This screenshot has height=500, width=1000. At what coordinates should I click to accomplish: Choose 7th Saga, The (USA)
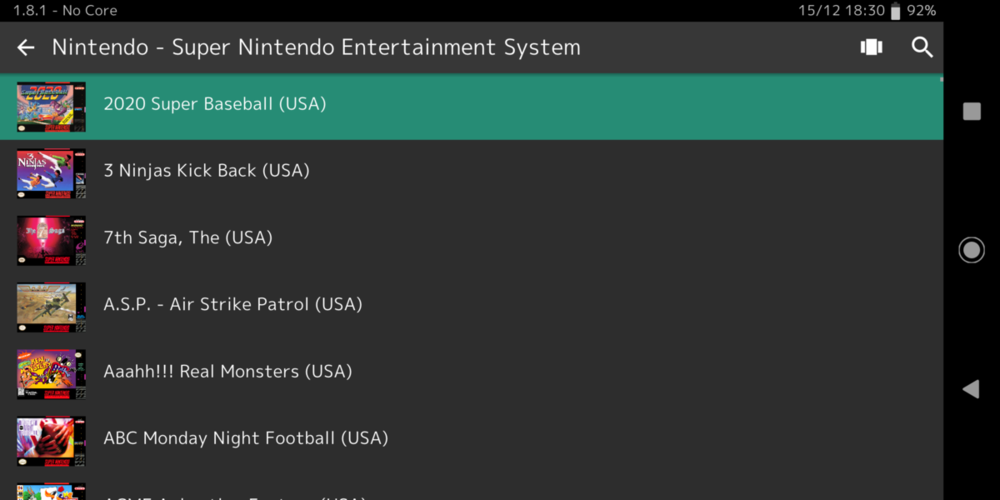coord(188,238)
